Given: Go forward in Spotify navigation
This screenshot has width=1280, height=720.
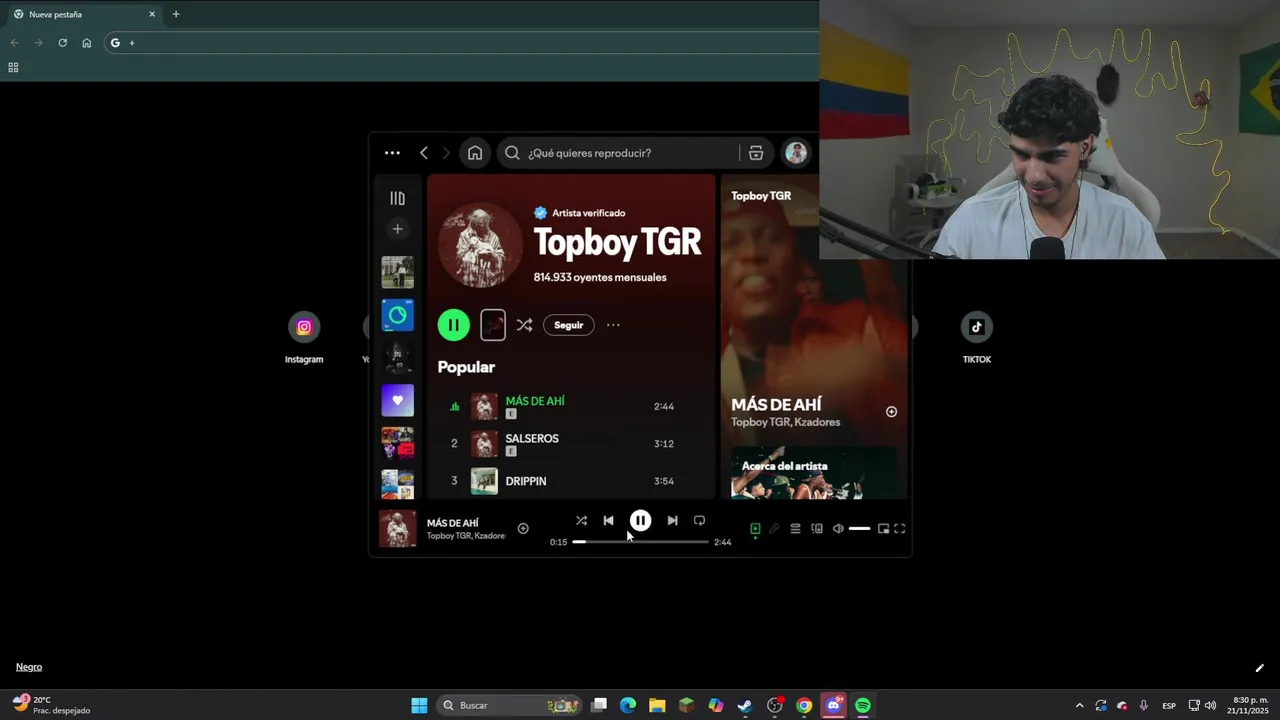Looking at the screenshot, I should (x=446, y=153).
